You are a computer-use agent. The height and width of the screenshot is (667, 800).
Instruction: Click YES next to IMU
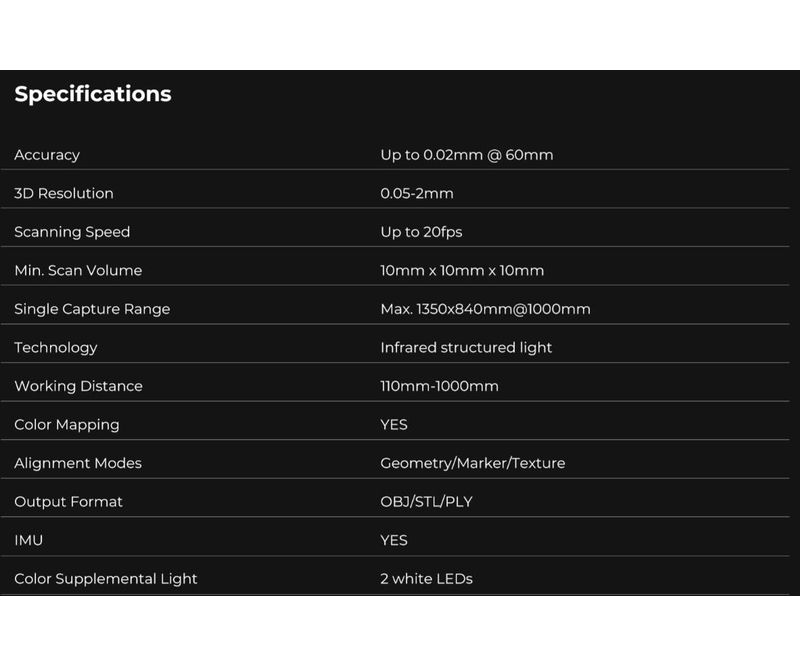coord(393,540)
